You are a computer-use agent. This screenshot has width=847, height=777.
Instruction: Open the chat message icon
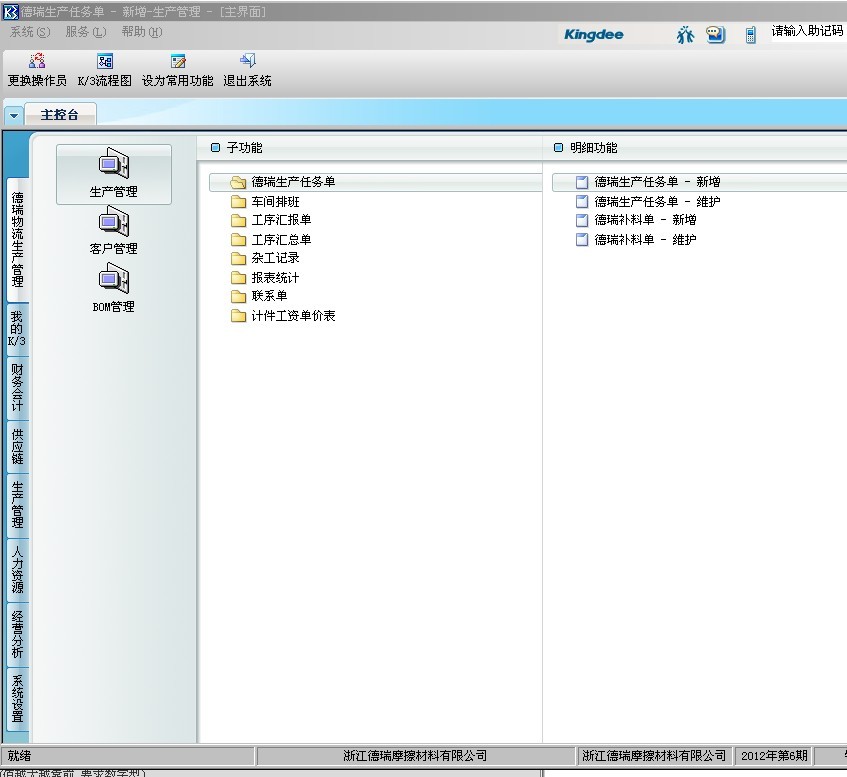[x=715, y=35]
